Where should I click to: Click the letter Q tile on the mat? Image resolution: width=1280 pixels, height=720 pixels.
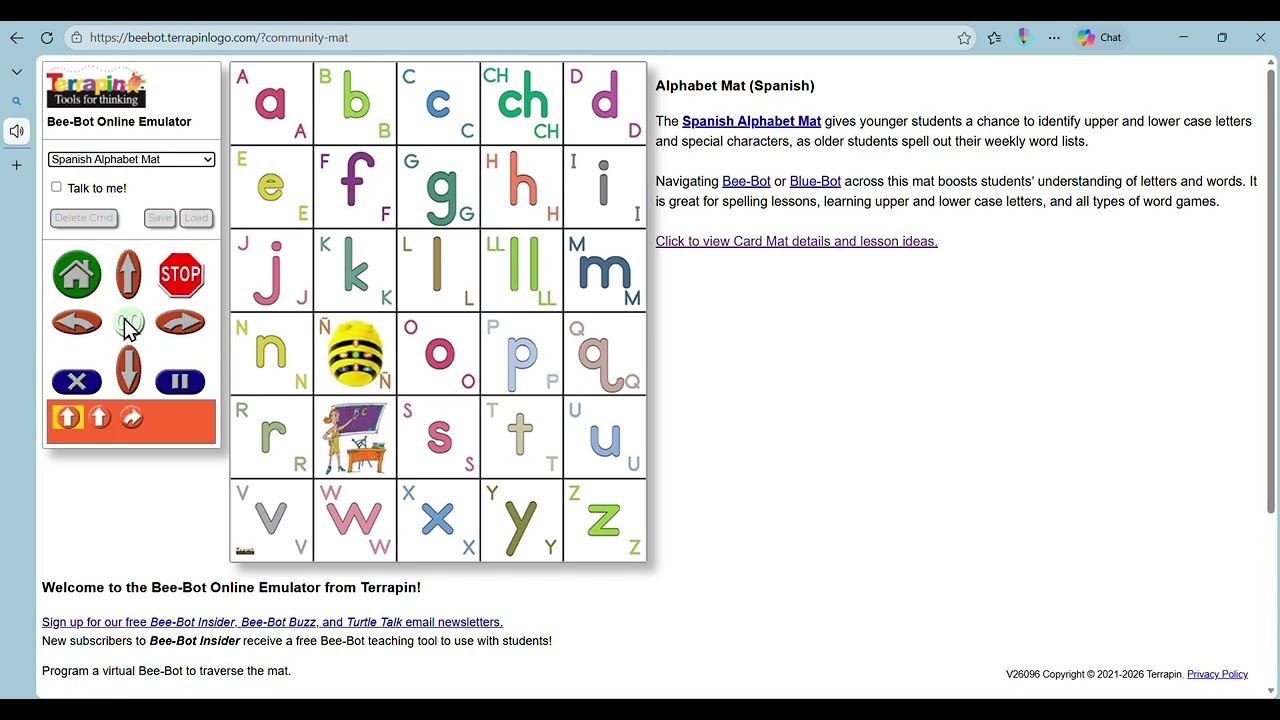click(605, 354)
